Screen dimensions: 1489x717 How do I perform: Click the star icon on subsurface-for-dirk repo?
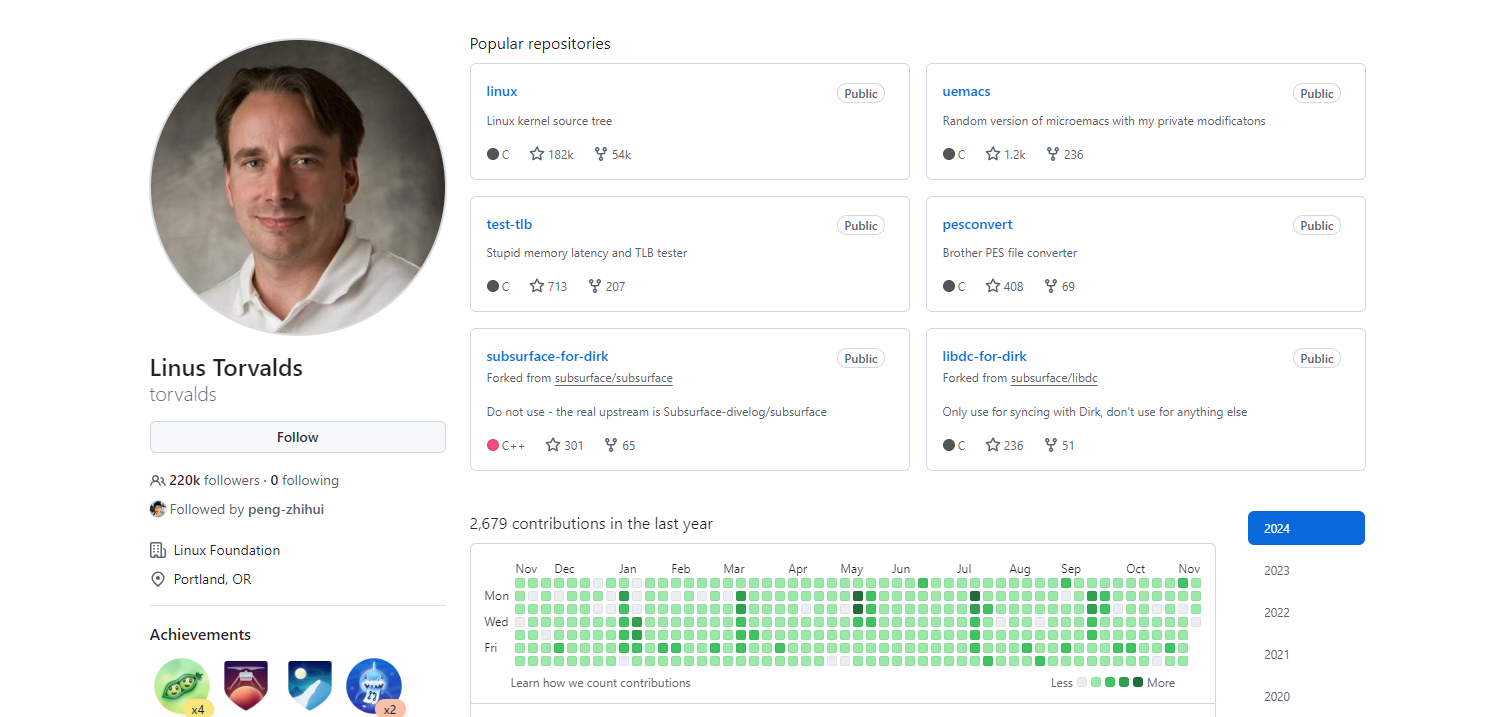553,445
